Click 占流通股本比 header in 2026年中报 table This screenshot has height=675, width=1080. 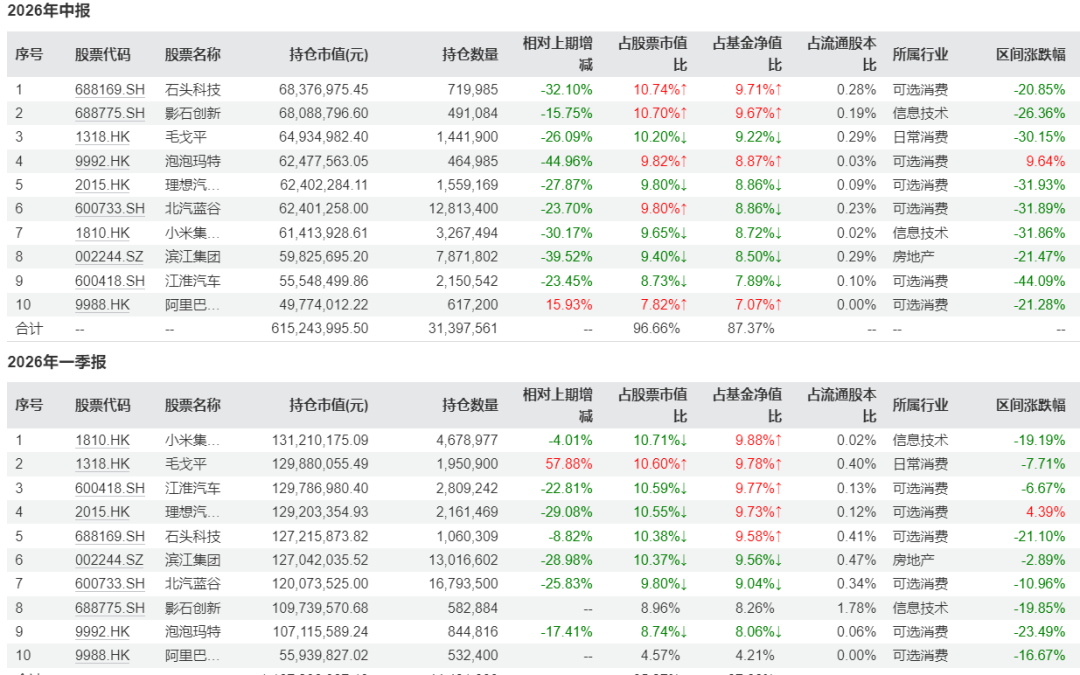coord(842,54)
